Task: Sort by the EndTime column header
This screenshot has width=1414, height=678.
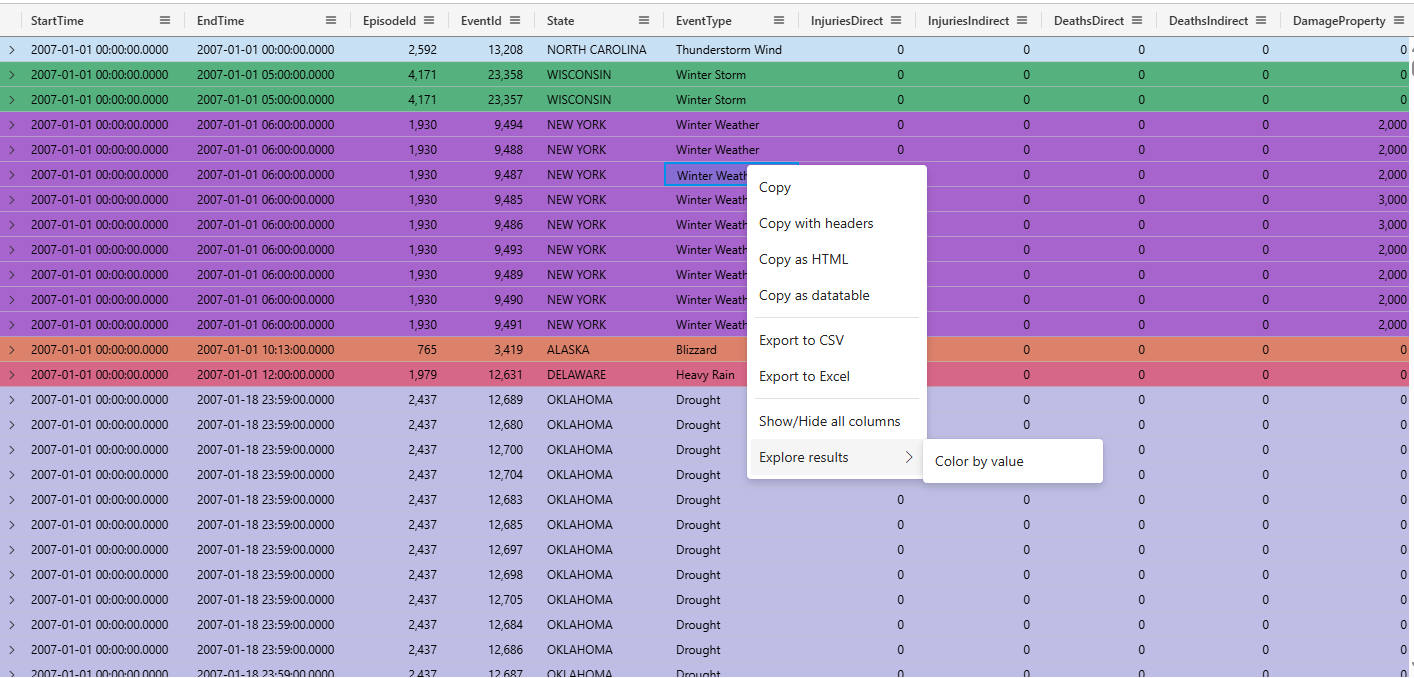Action: click(220, 20)
